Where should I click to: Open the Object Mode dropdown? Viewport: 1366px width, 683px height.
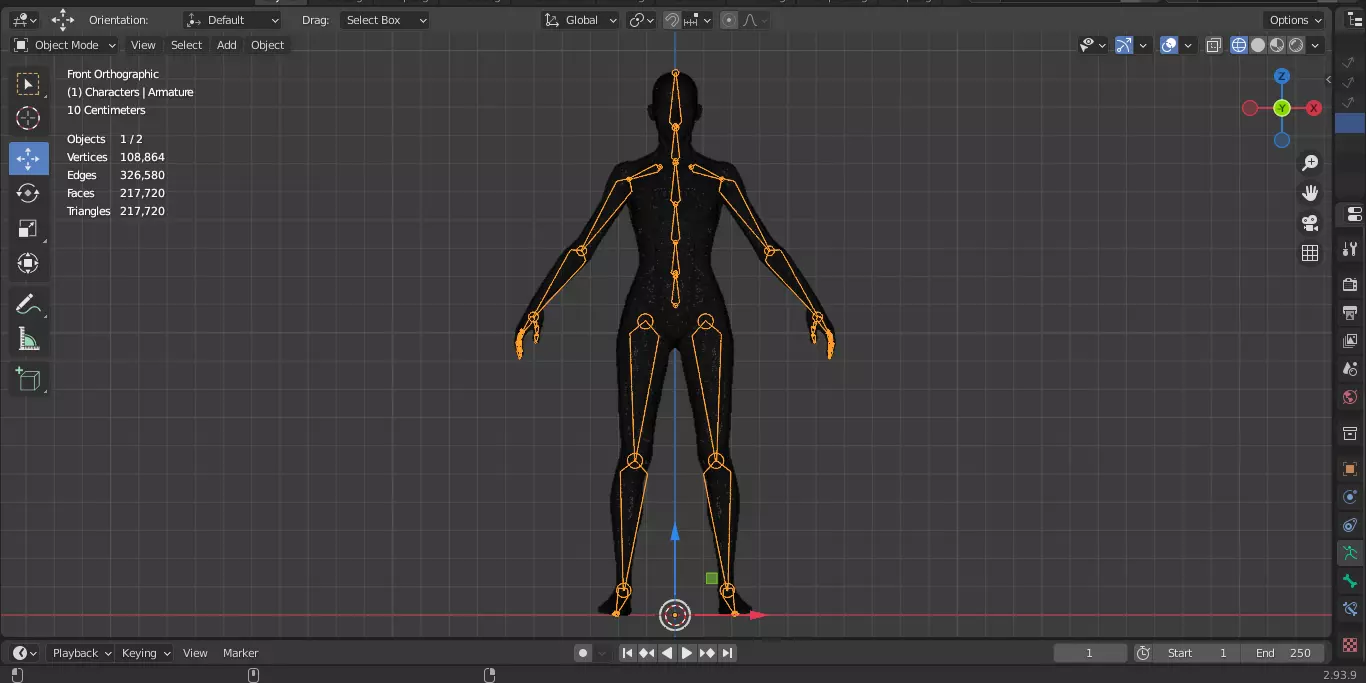(x=64, y=45)
